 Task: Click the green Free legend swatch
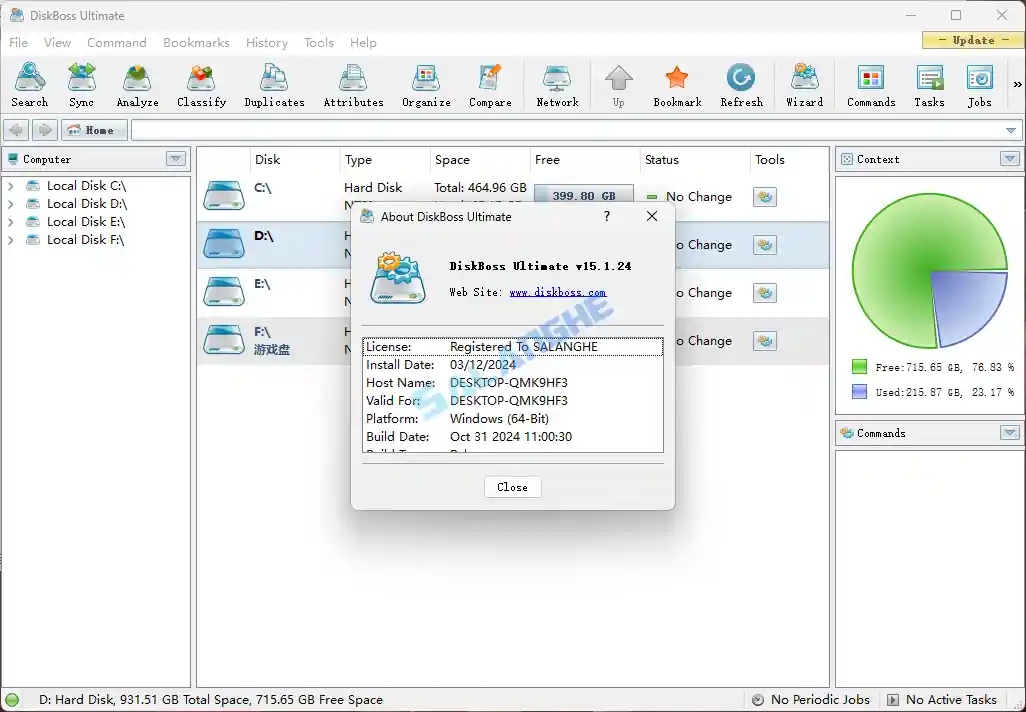tap(859, 367)
